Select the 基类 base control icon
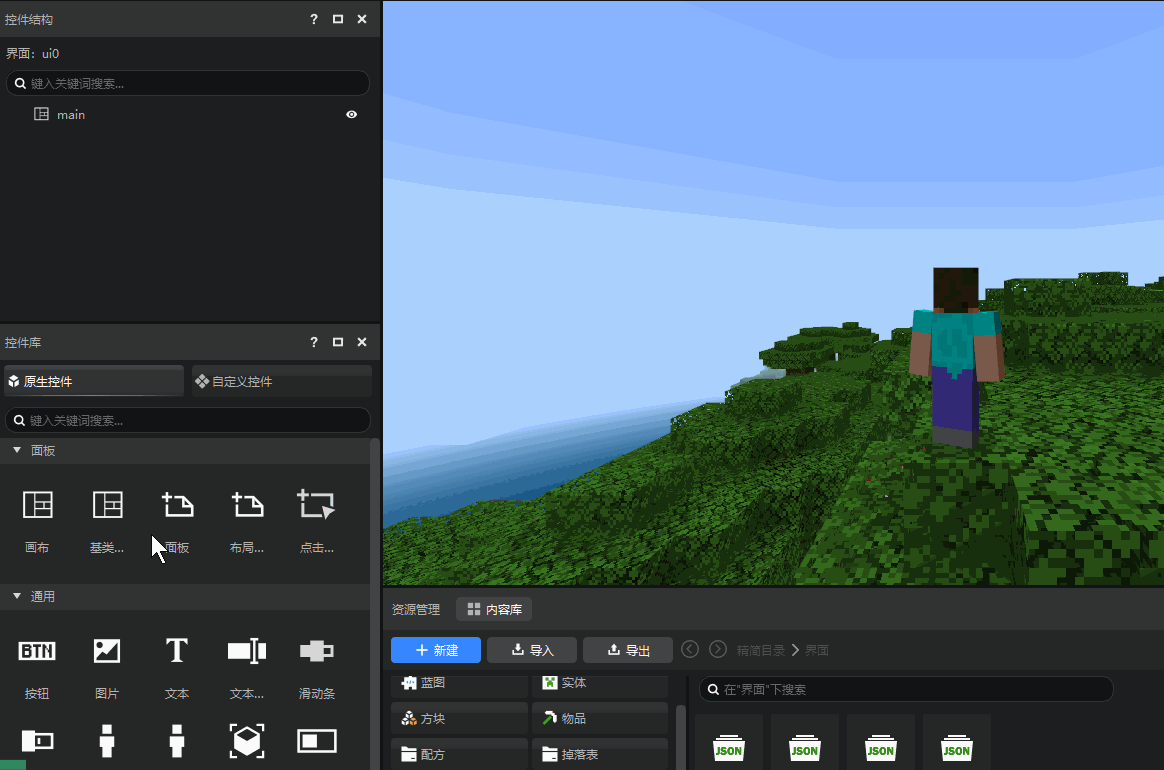The height and width of the screenshot is (770, 1164). tap(107, 505)
